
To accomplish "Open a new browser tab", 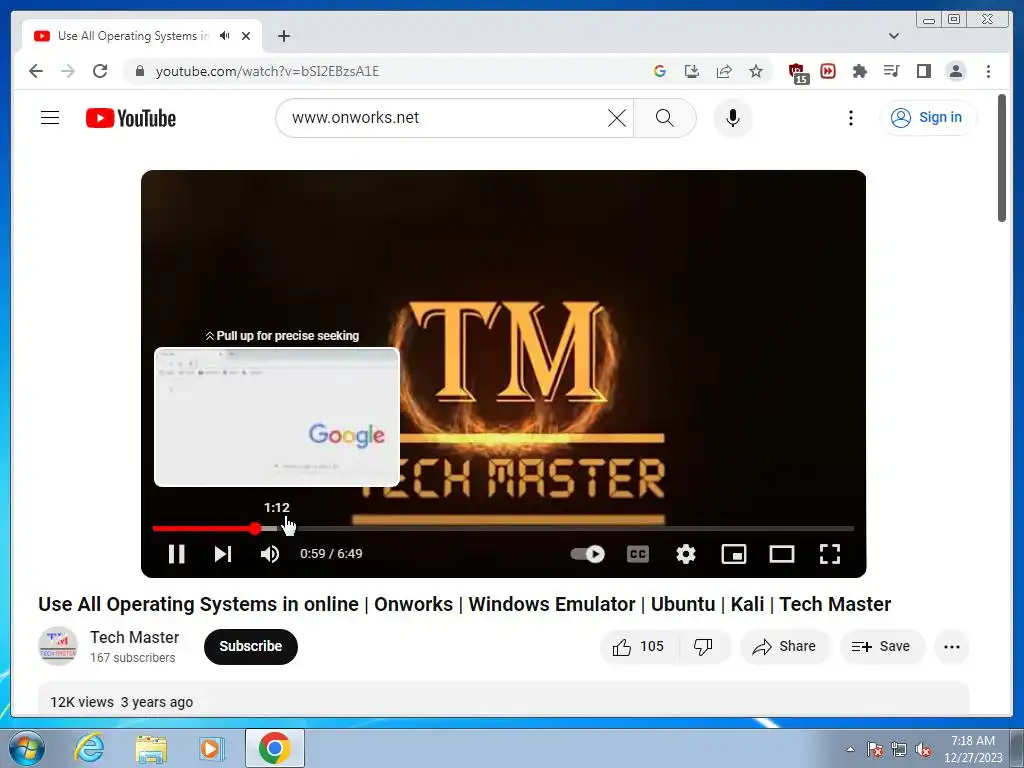I will [283, 36].
